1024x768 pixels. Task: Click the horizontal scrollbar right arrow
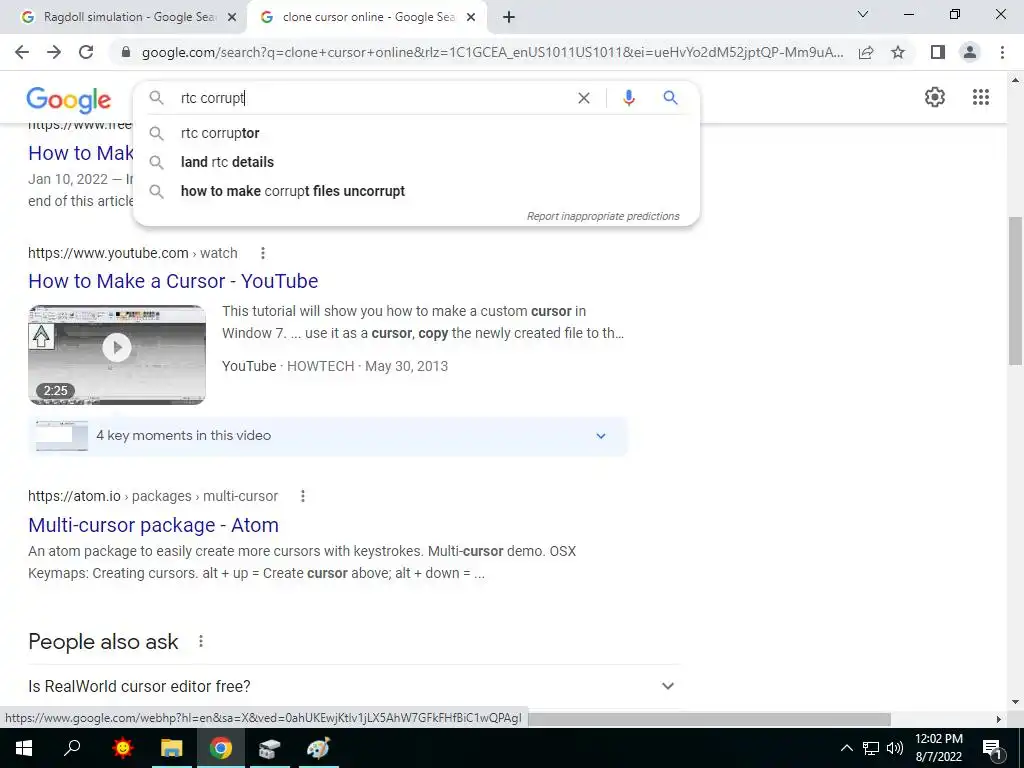999,719
